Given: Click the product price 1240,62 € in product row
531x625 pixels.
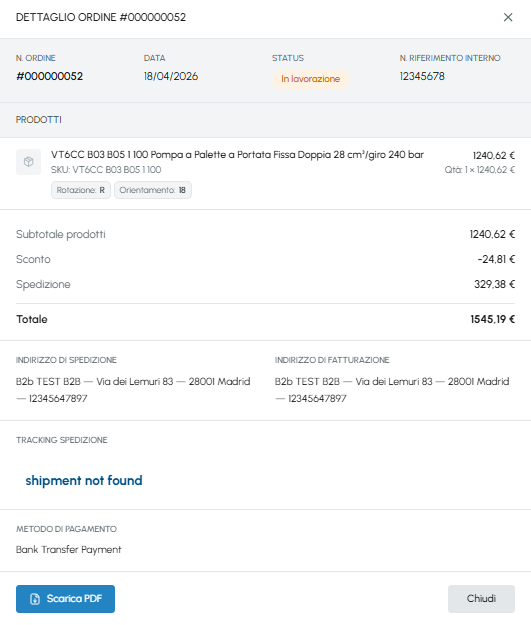Looking at the screenshot, I should click(x=494, y=155).
